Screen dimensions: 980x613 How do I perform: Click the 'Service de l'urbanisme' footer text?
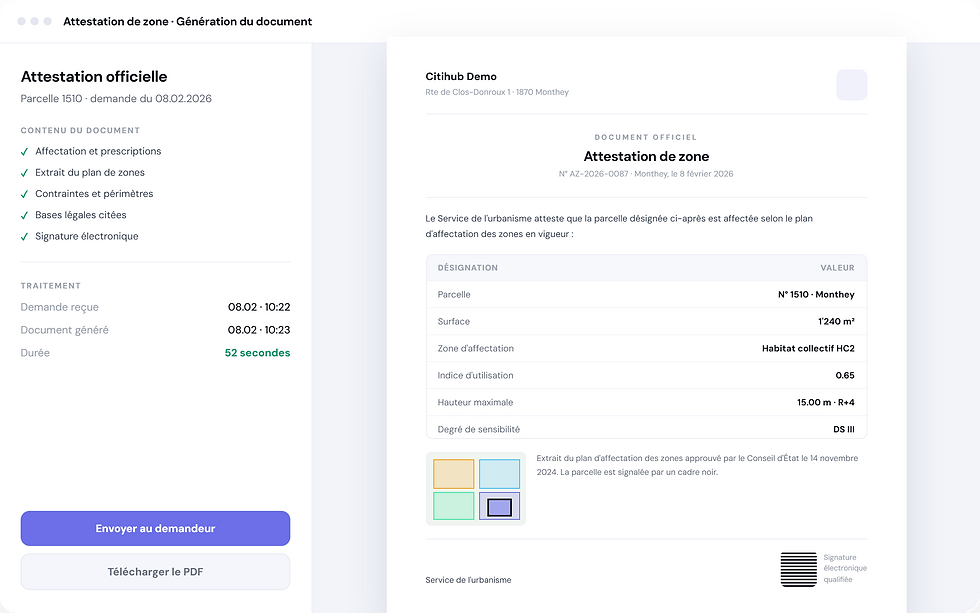tap(468, 580)
